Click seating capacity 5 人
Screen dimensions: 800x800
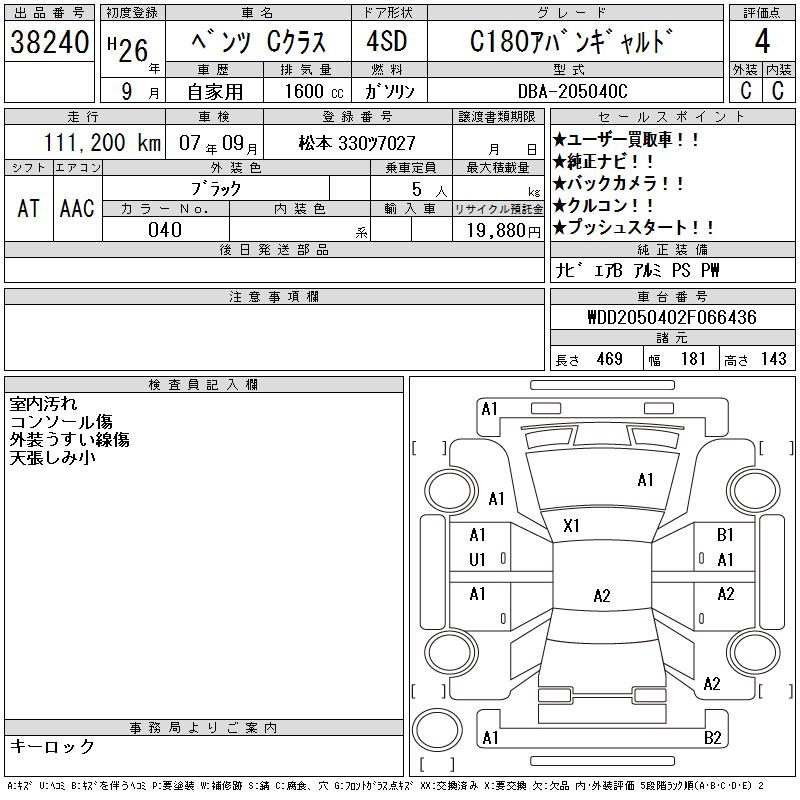click(x=429, y=190)
